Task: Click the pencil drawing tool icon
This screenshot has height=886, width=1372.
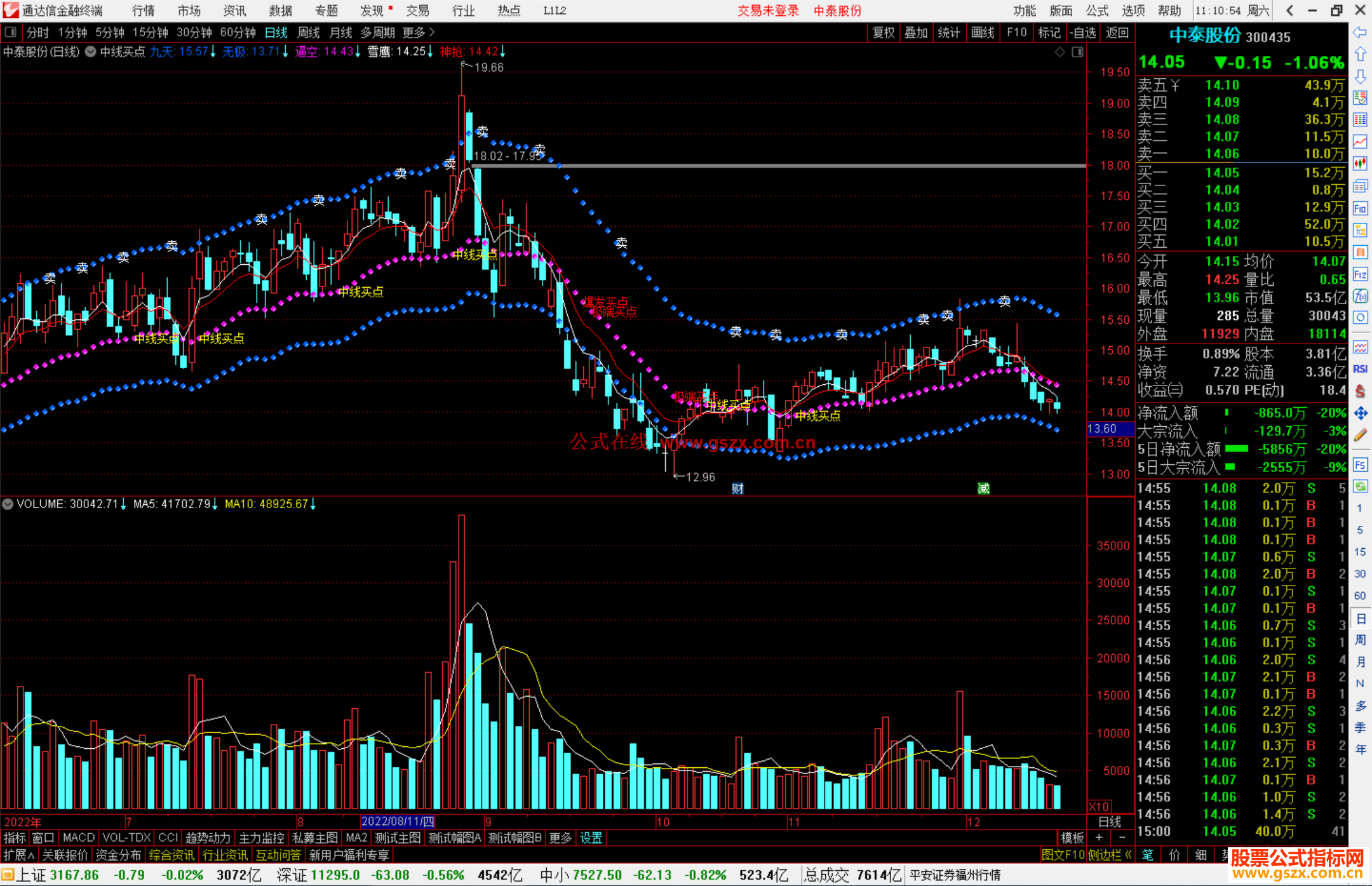Action: (1360, 435)
